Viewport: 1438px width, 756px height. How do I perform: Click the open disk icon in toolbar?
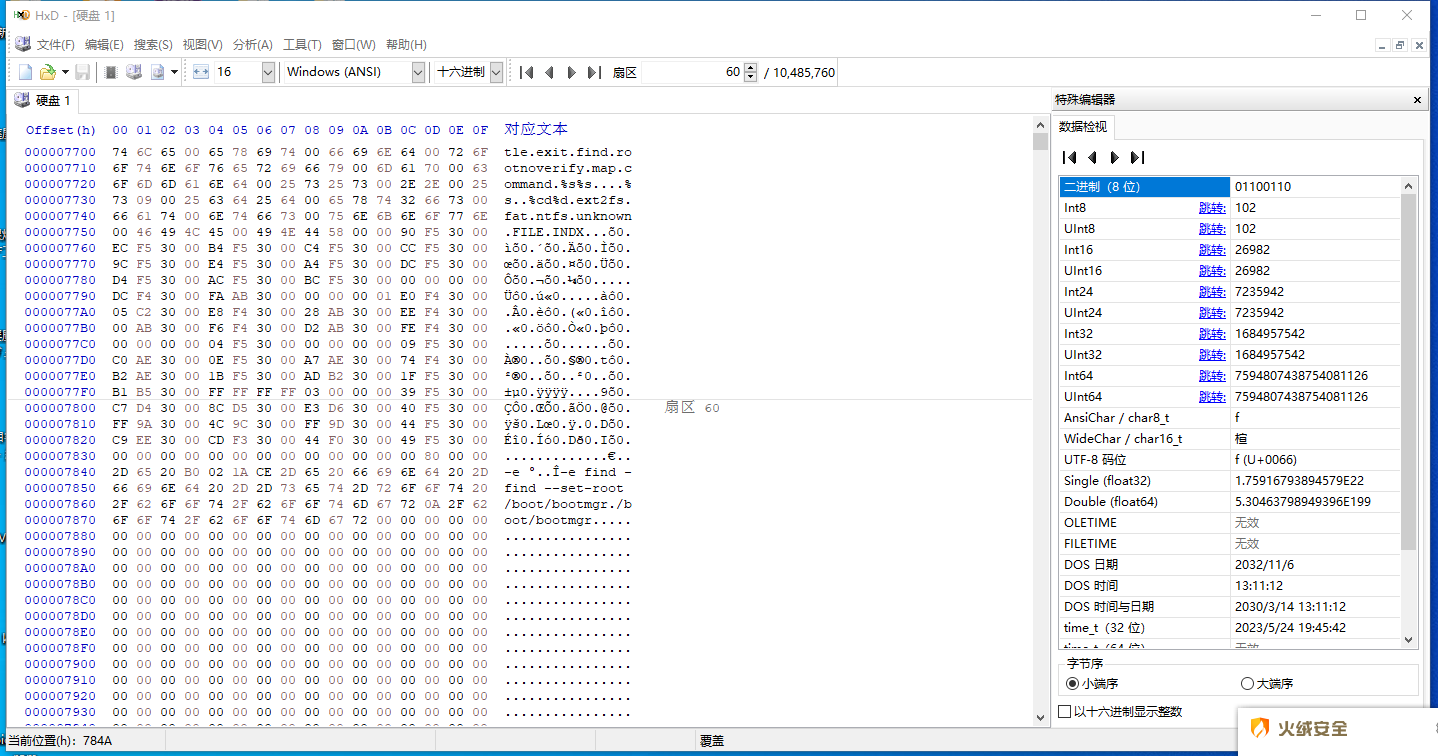(134, 72)
